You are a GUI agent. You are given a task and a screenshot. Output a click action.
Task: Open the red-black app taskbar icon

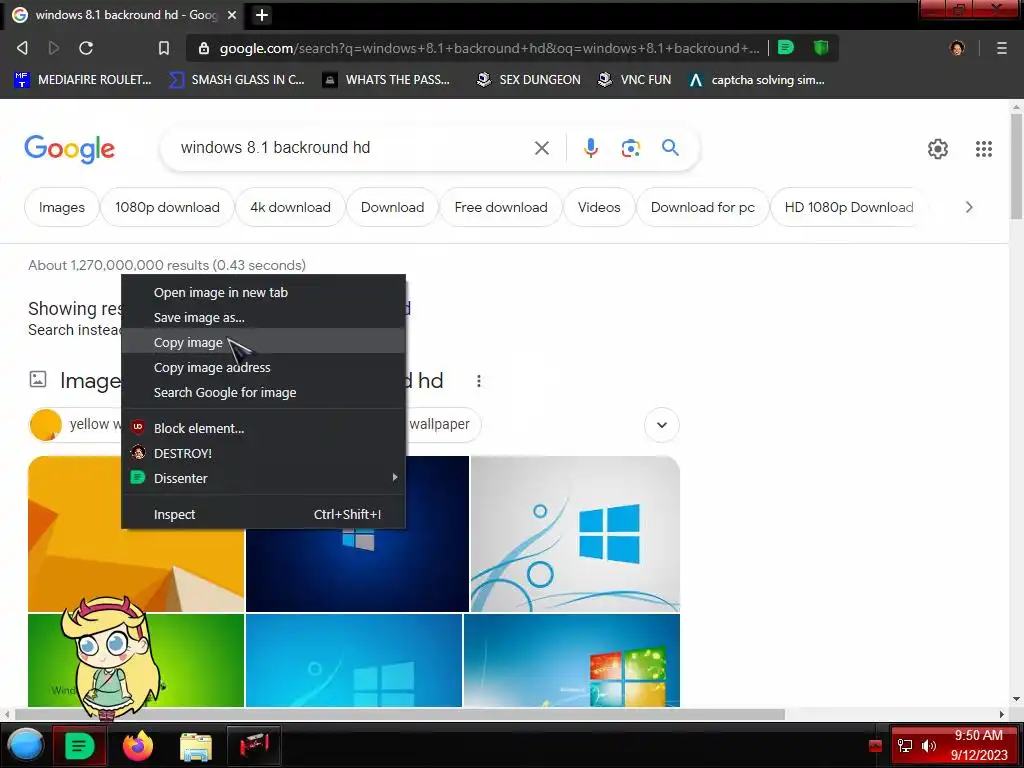tap(253, 745)
